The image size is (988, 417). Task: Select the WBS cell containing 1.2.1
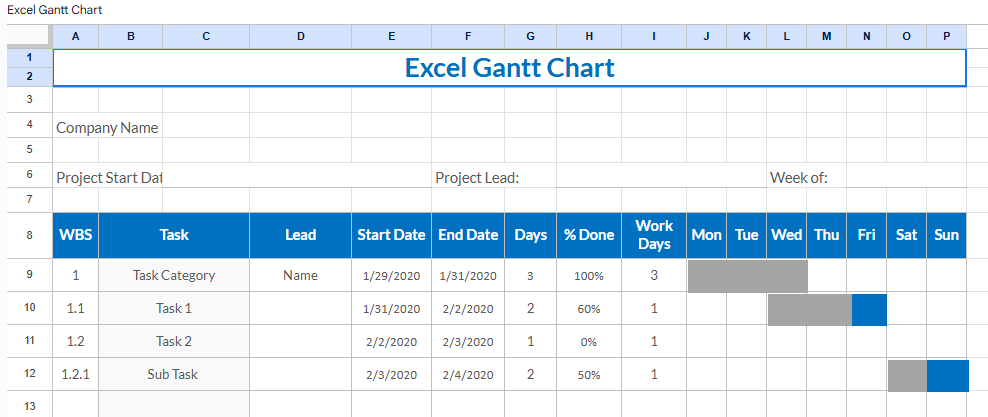tap(76, 375)
